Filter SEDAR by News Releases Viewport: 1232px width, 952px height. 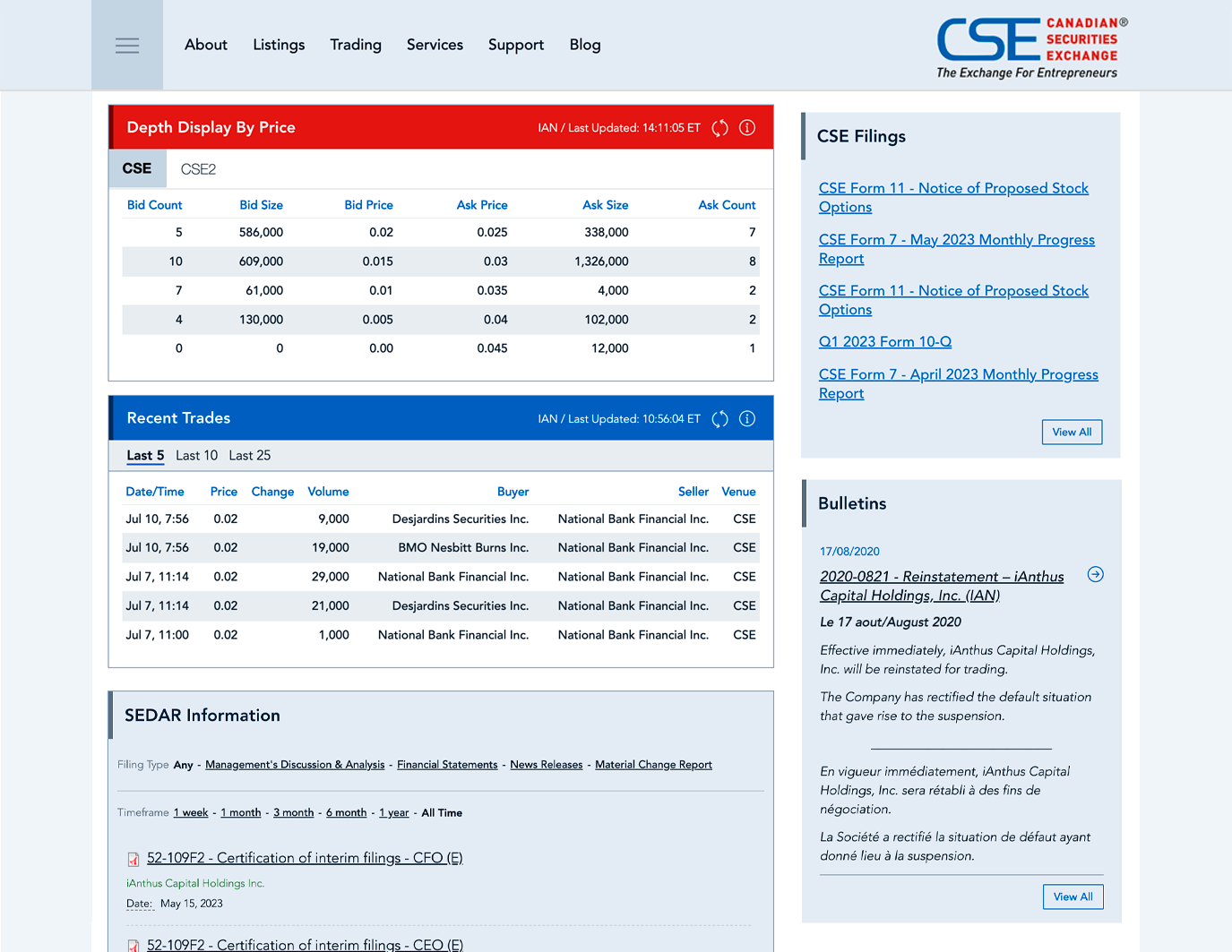point(546,765)
